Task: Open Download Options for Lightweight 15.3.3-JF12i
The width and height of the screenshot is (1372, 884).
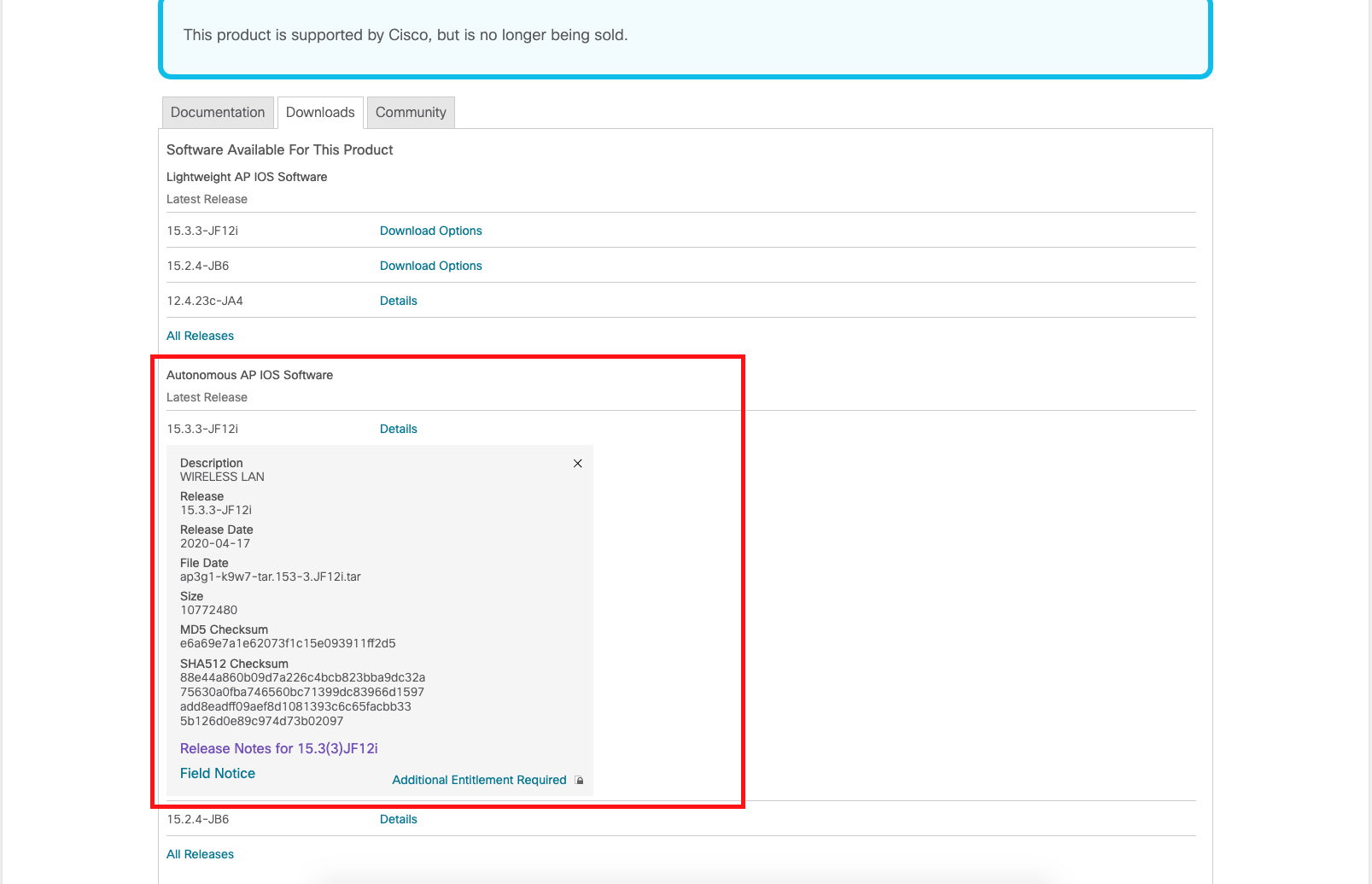Action: tap(431, 231)
